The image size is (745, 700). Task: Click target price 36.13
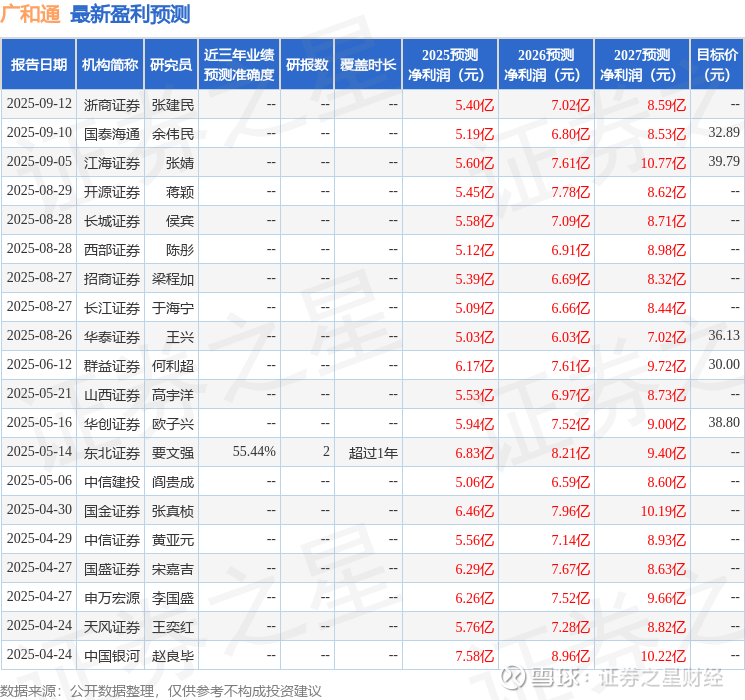(x=724, y=336)
